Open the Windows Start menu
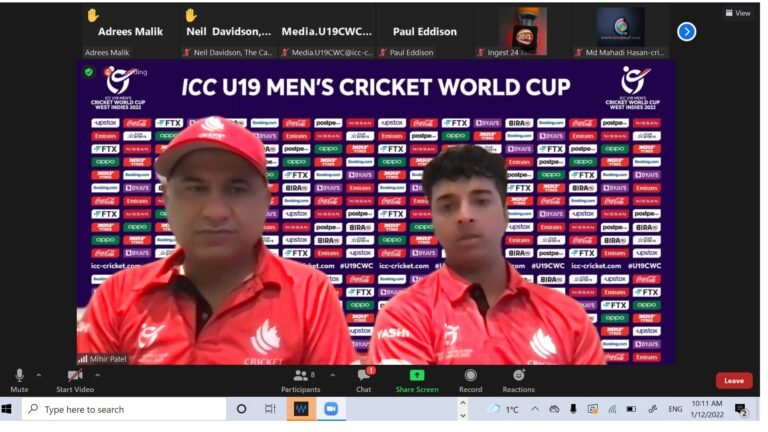 click(x=7, y=409)
